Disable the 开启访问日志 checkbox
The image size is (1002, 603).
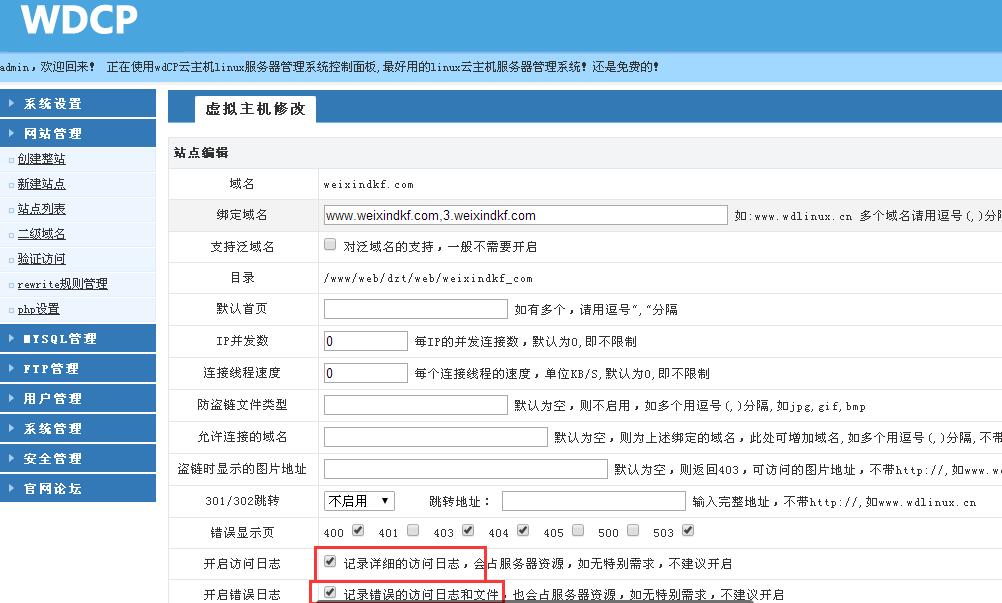click(x=330, y=562)
